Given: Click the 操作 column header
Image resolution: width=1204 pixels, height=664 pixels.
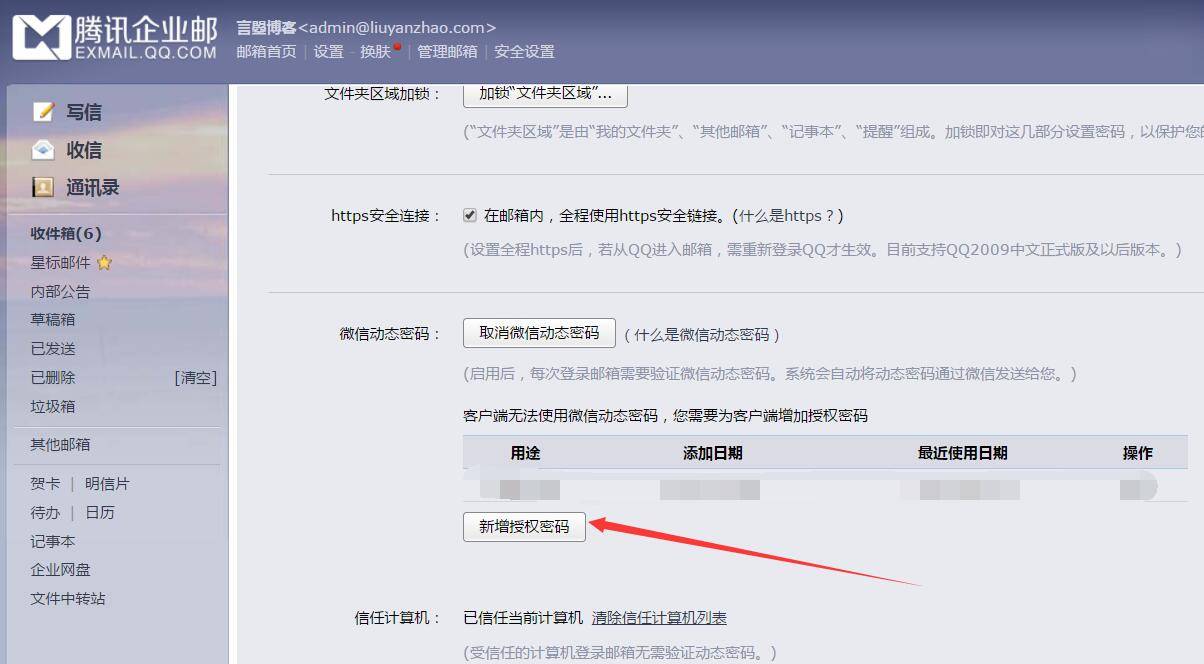Looking at the screenshot, I should pyautogui.click(x=1138, y=453).
